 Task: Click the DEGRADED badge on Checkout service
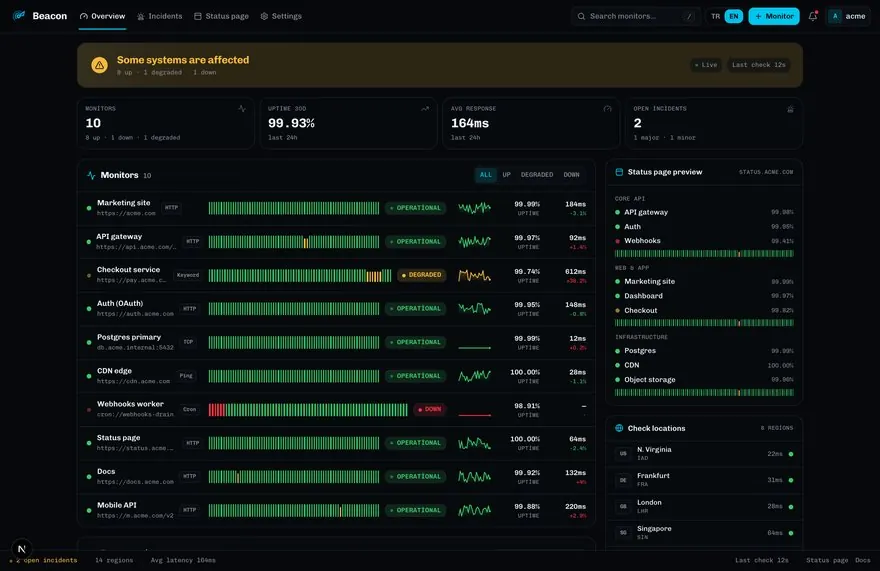point(422,275)
